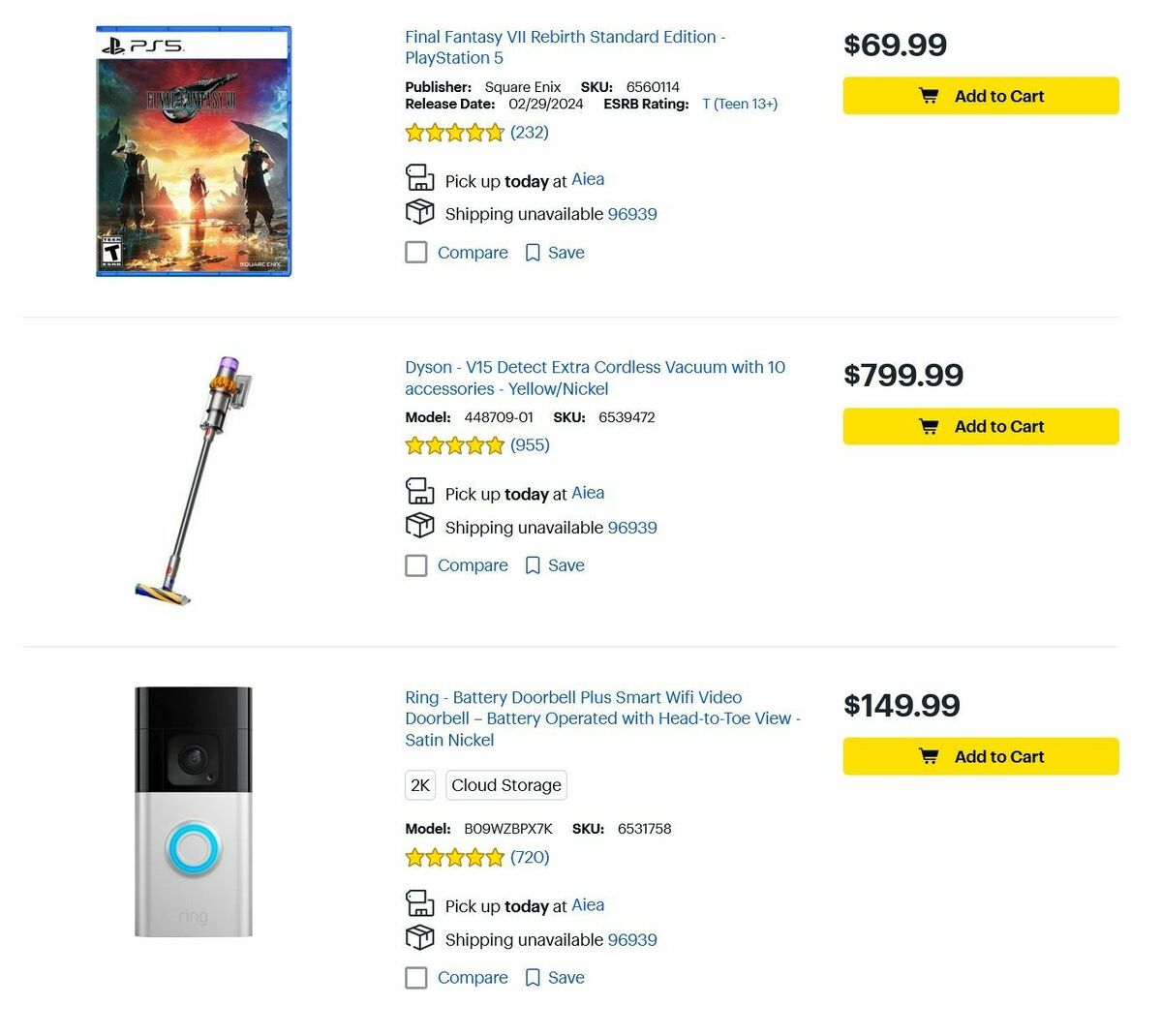Screen dimensions: 1162x1036
Task: Open the T (Teen 13+) ESRB rating link
Action: pos(740,104)
